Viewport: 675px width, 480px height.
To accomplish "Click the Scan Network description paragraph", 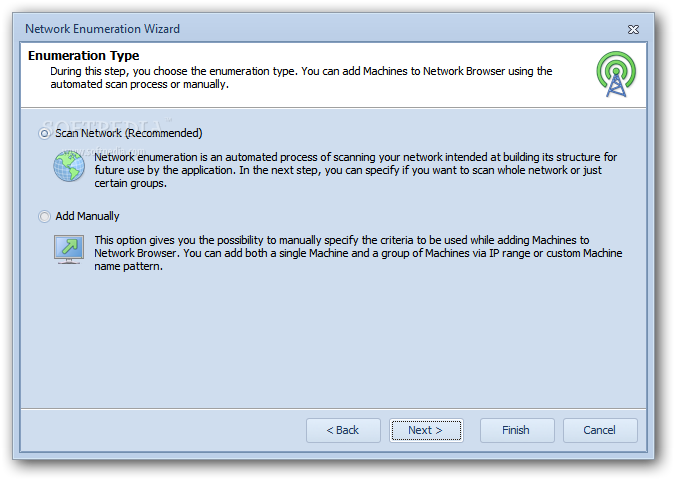I will pos(356,170).
